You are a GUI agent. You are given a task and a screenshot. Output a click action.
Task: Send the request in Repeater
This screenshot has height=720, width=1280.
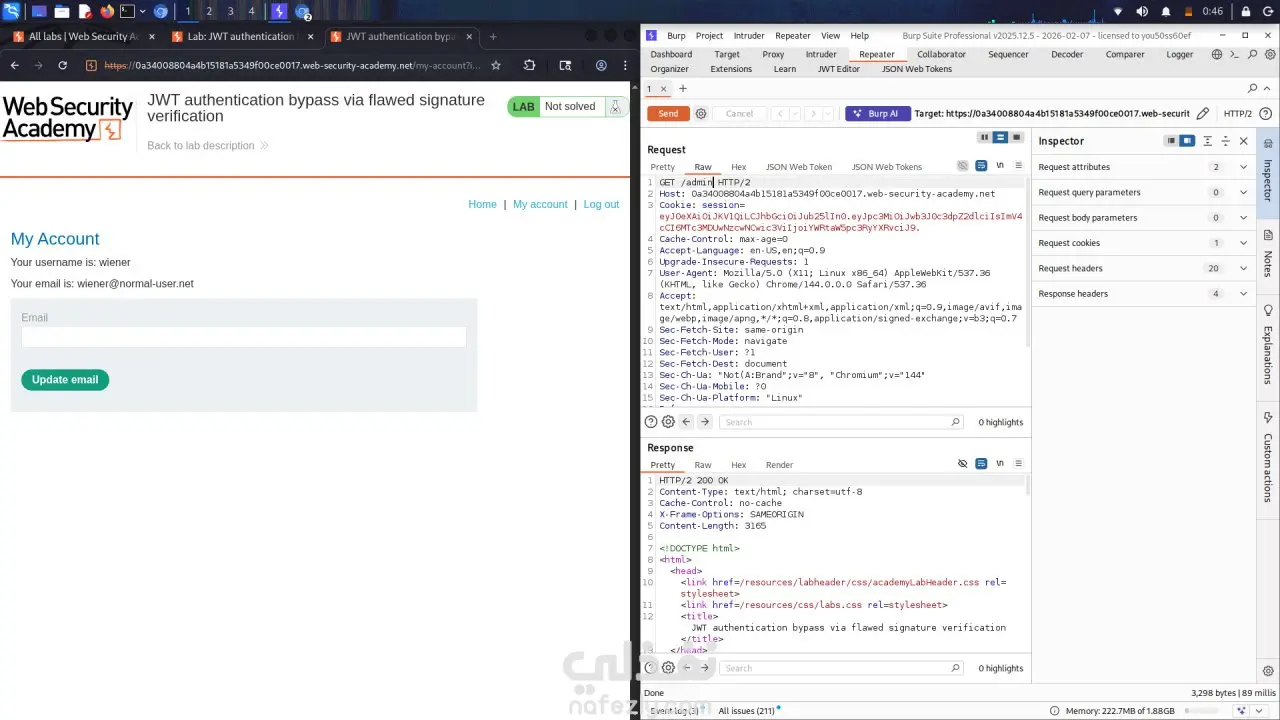click(668, 114)
